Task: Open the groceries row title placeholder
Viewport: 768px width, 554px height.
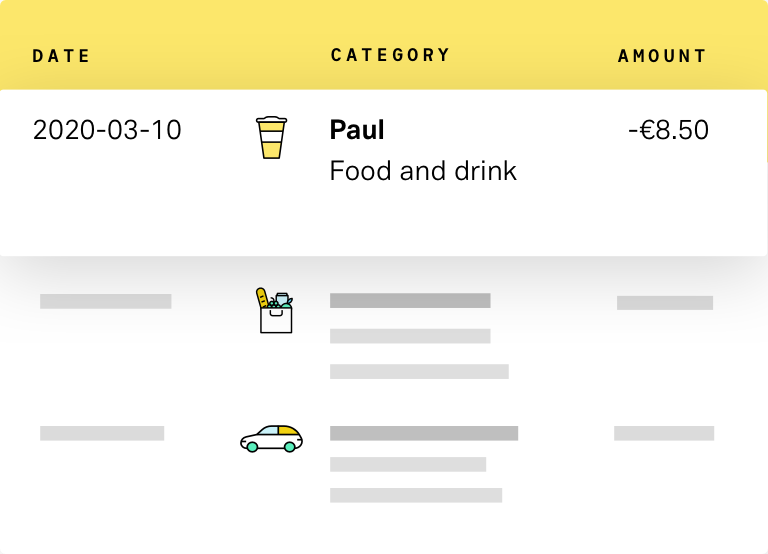Action: click(410, 300)
